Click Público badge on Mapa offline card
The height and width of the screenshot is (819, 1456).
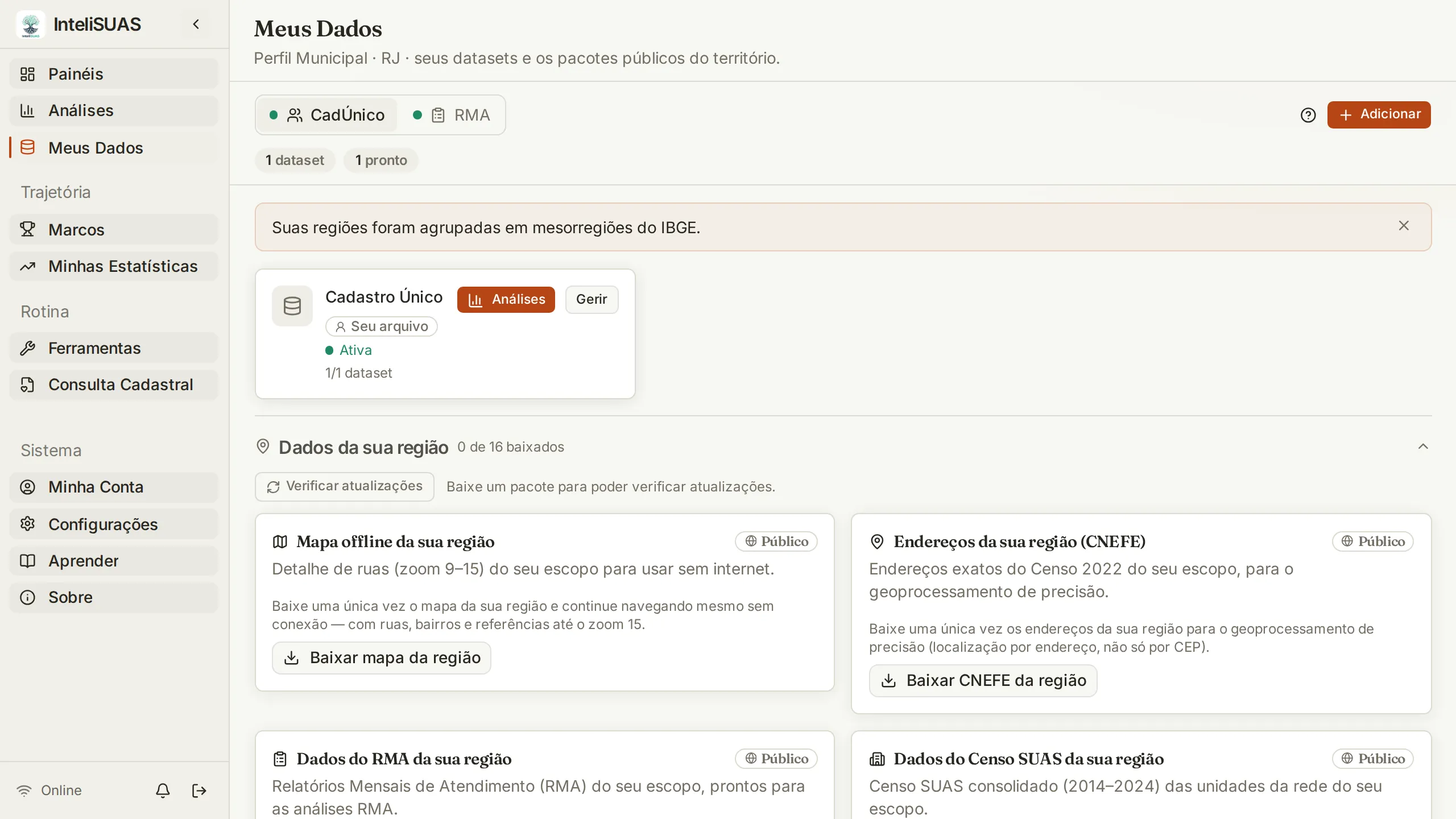[x=776, y=541]
